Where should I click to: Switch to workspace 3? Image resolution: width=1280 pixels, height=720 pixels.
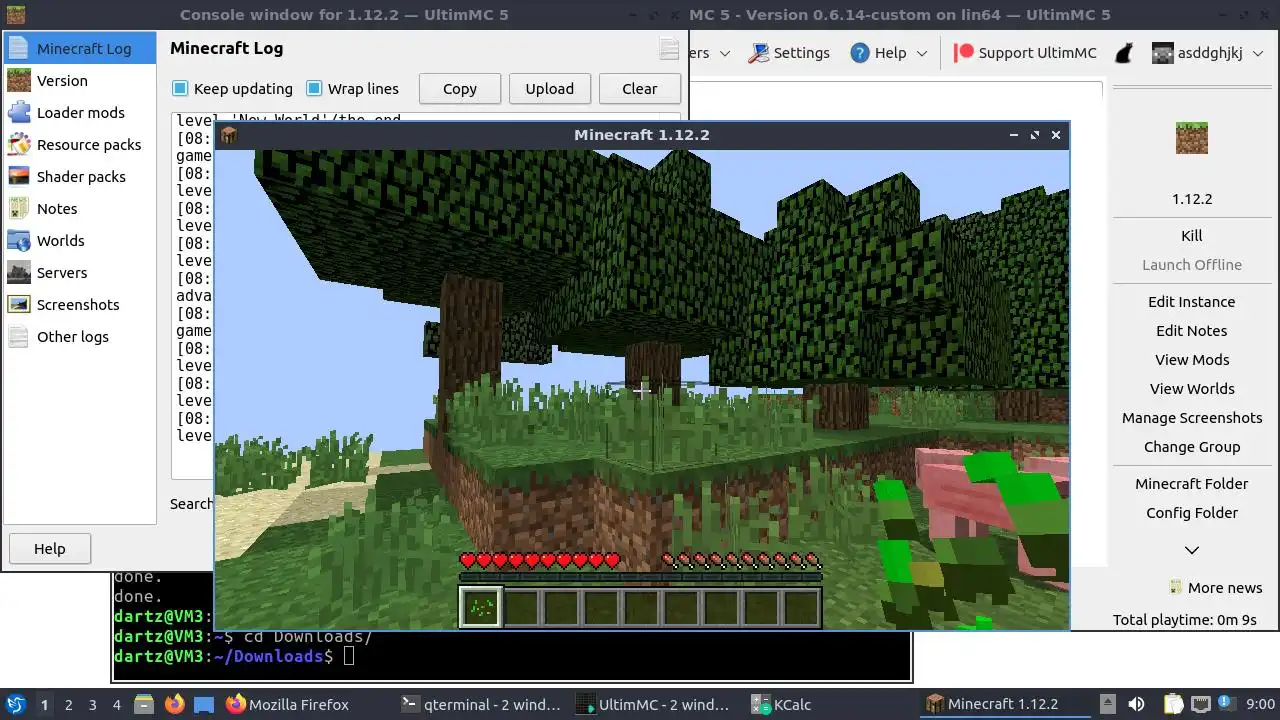[93, 705]
